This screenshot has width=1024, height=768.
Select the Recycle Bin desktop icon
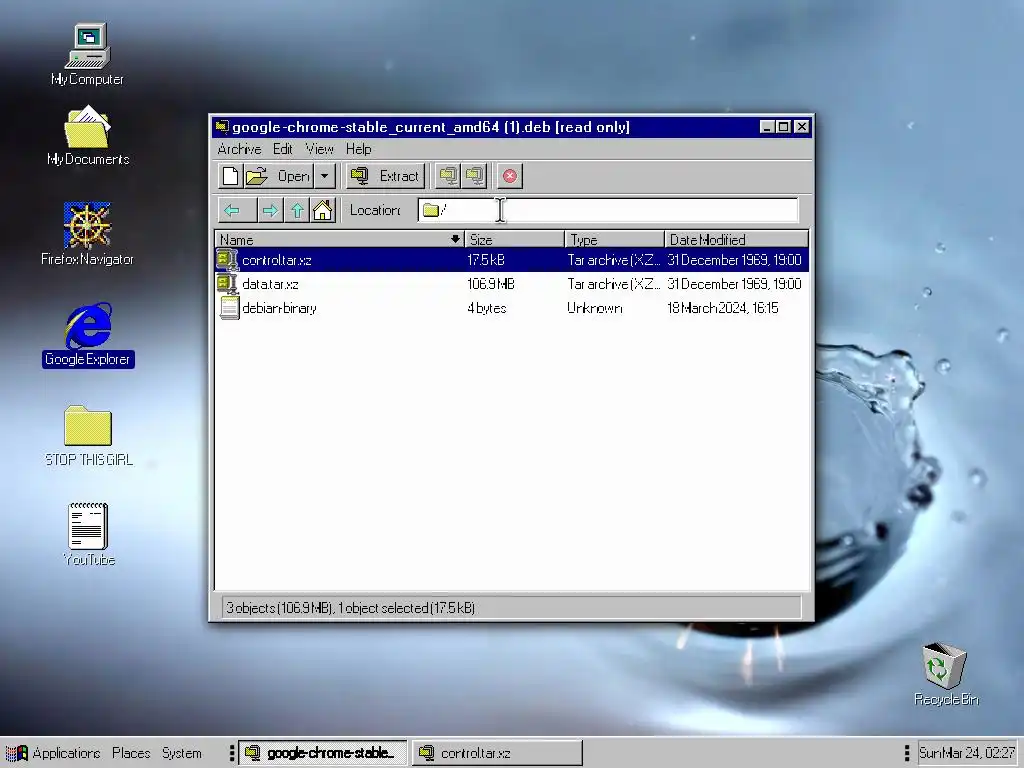pyautogui.click(x=946, y=674)
